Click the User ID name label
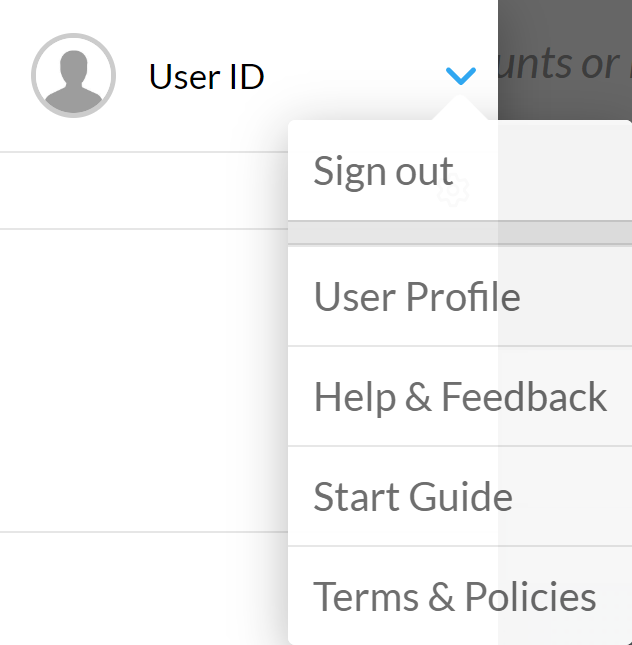 (206, 77)
